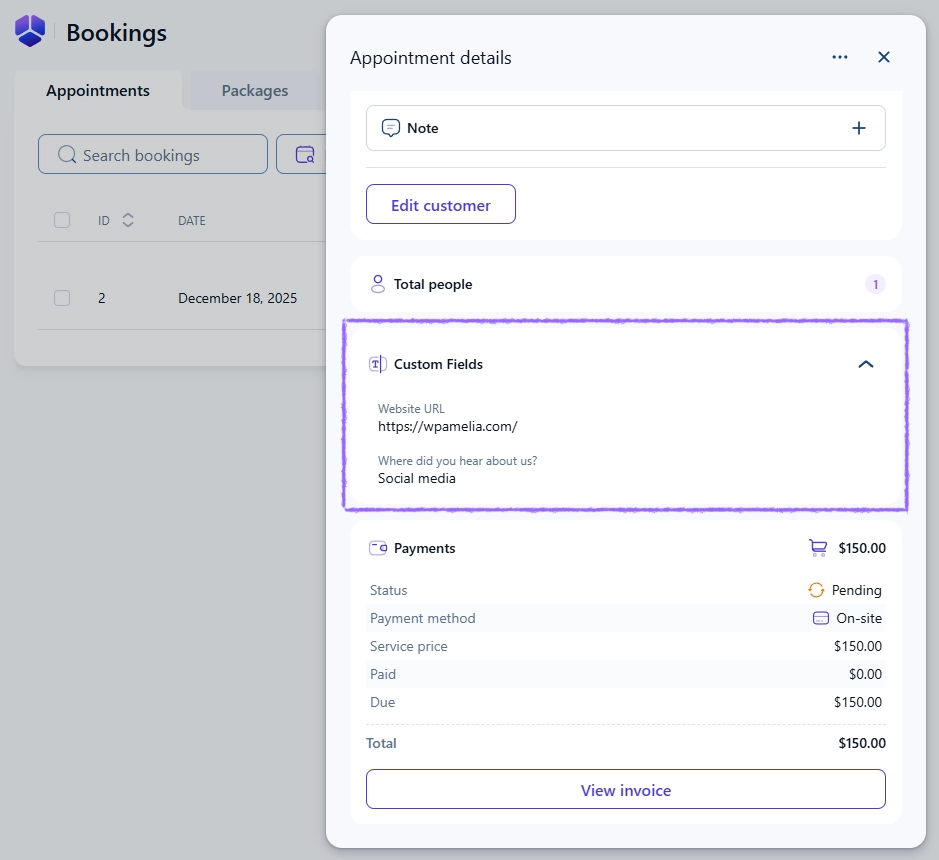
Task: Click the calendar filter icon button
Action: [304, 155]
